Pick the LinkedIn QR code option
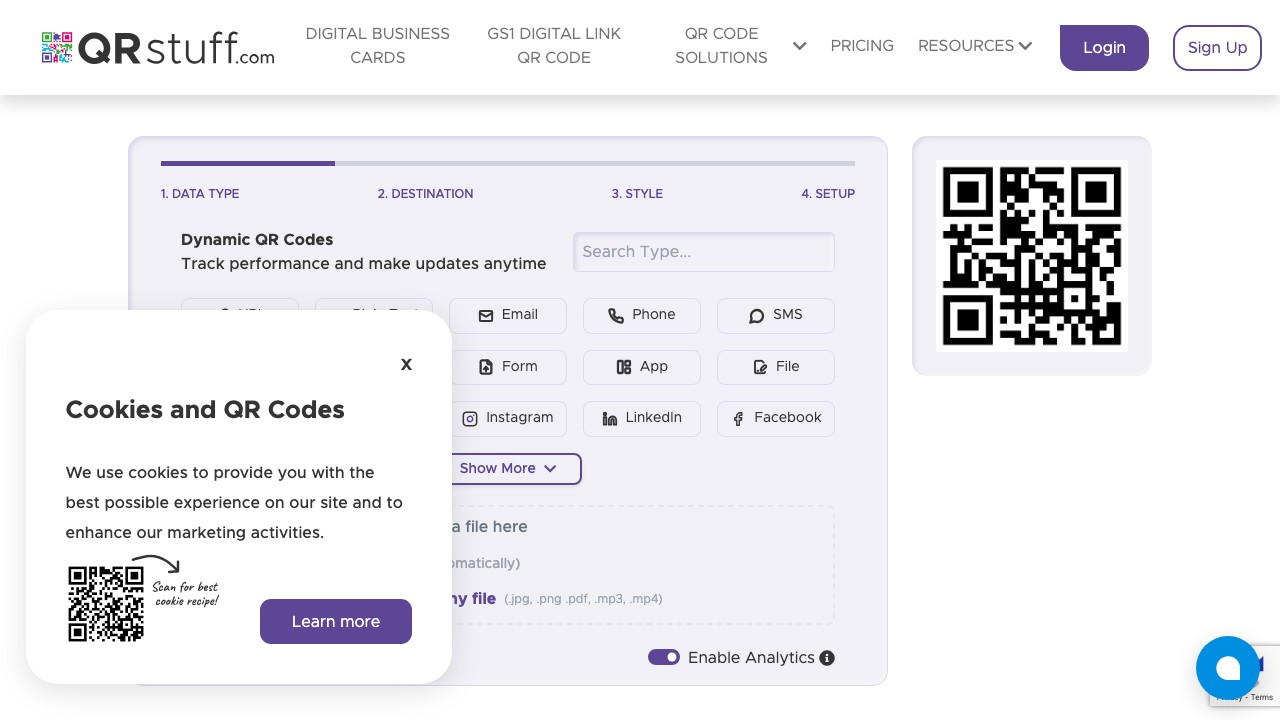 click(642, 418)
